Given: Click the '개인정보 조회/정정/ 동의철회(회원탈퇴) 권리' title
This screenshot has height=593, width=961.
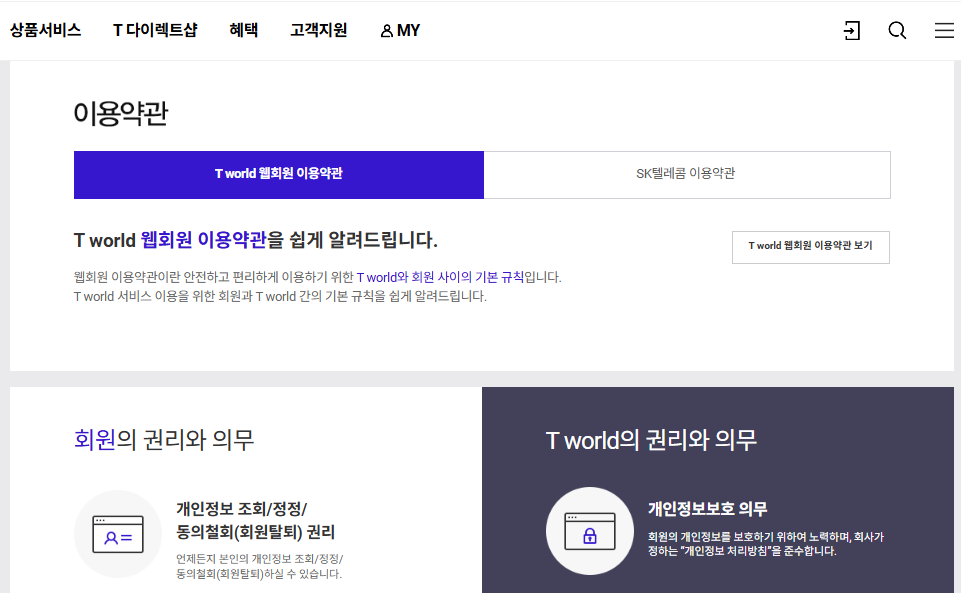Looking at the screenshot, I should click(256, 520).
